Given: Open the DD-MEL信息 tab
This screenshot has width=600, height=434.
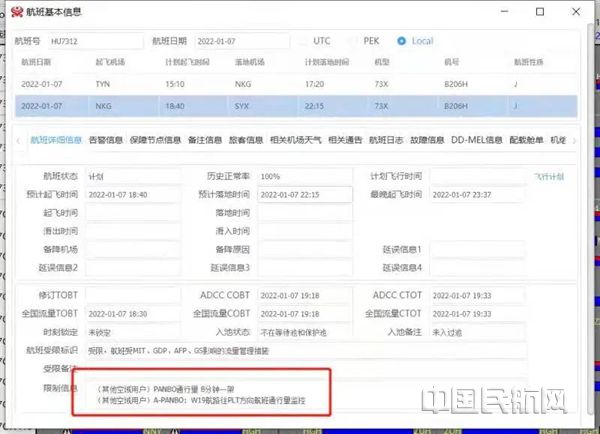Looking at the screenshot, I should pyautogui.click(x=476, y=141).
